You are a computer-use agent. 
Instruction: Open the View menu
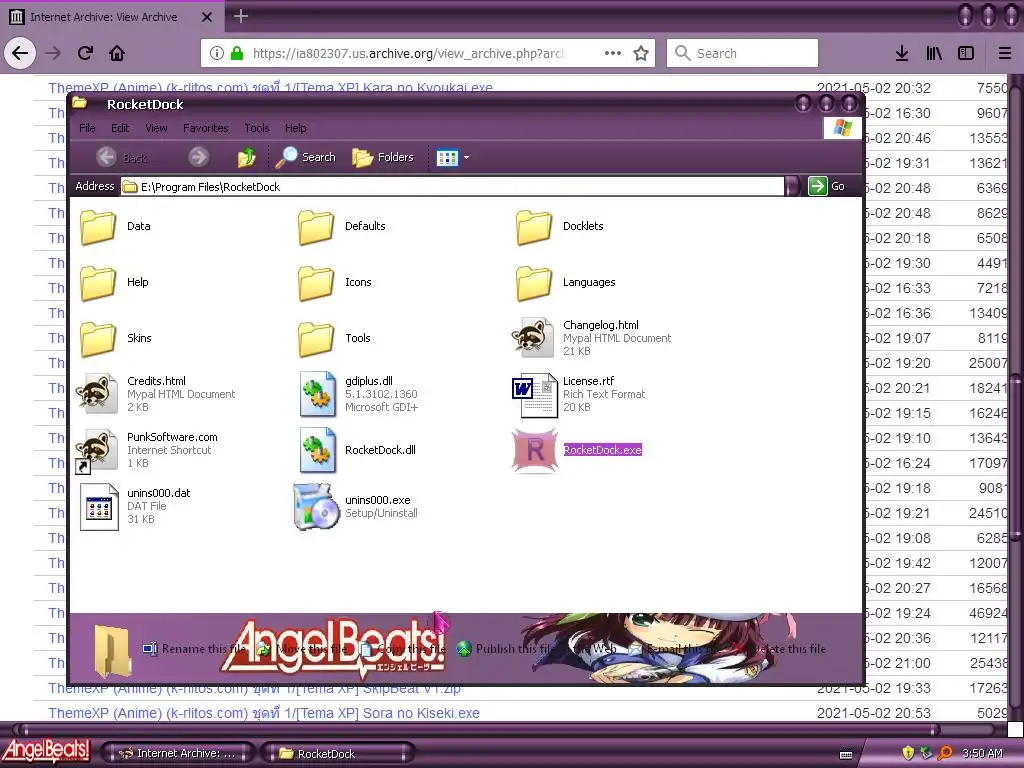coord(156,128)
